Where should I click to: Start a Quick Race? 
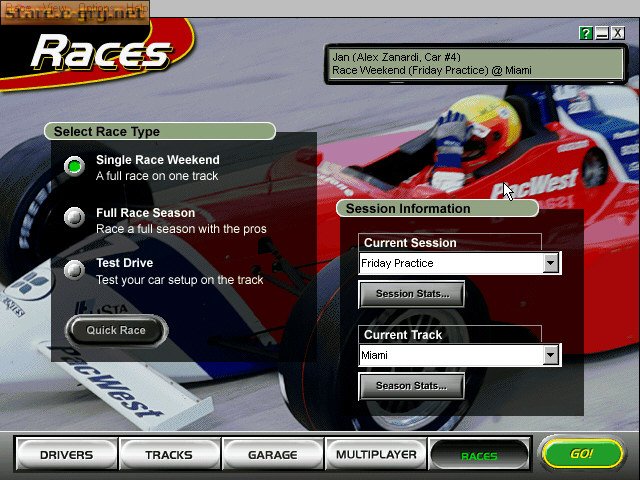116,330
